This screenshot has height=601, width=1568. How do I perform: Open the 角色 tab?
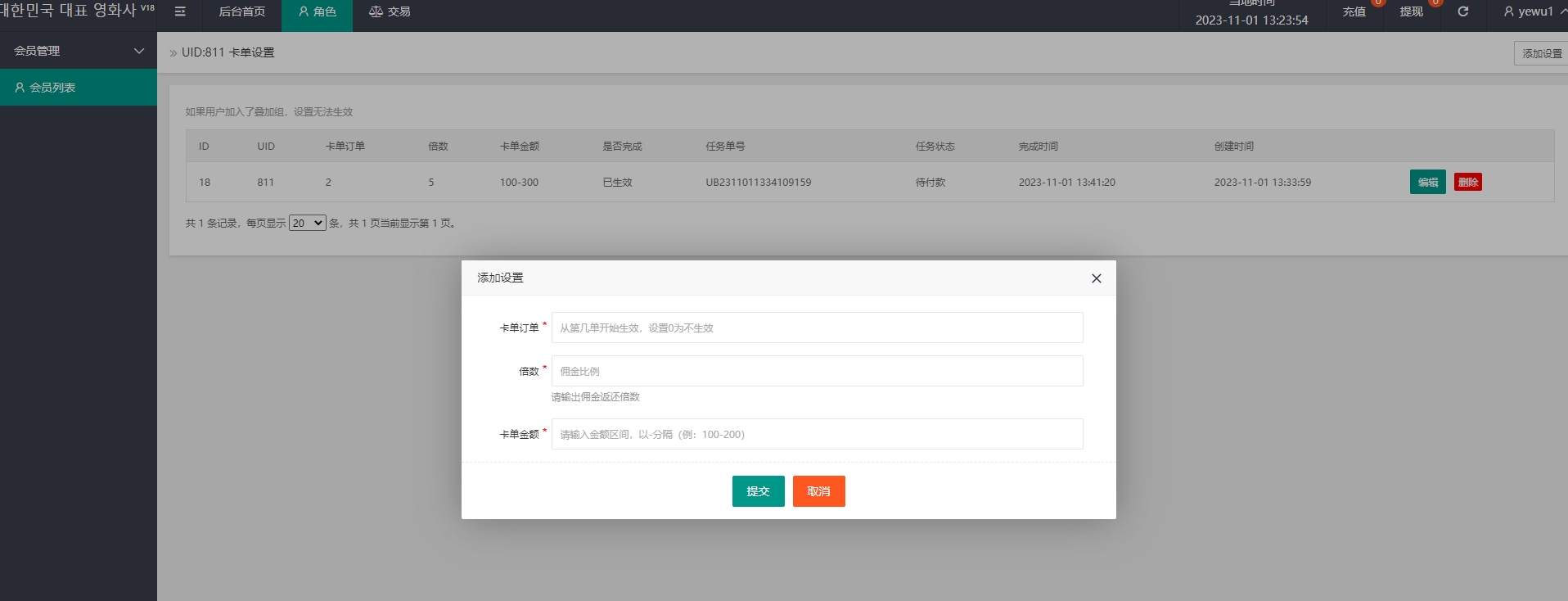(x=317, y=12)
